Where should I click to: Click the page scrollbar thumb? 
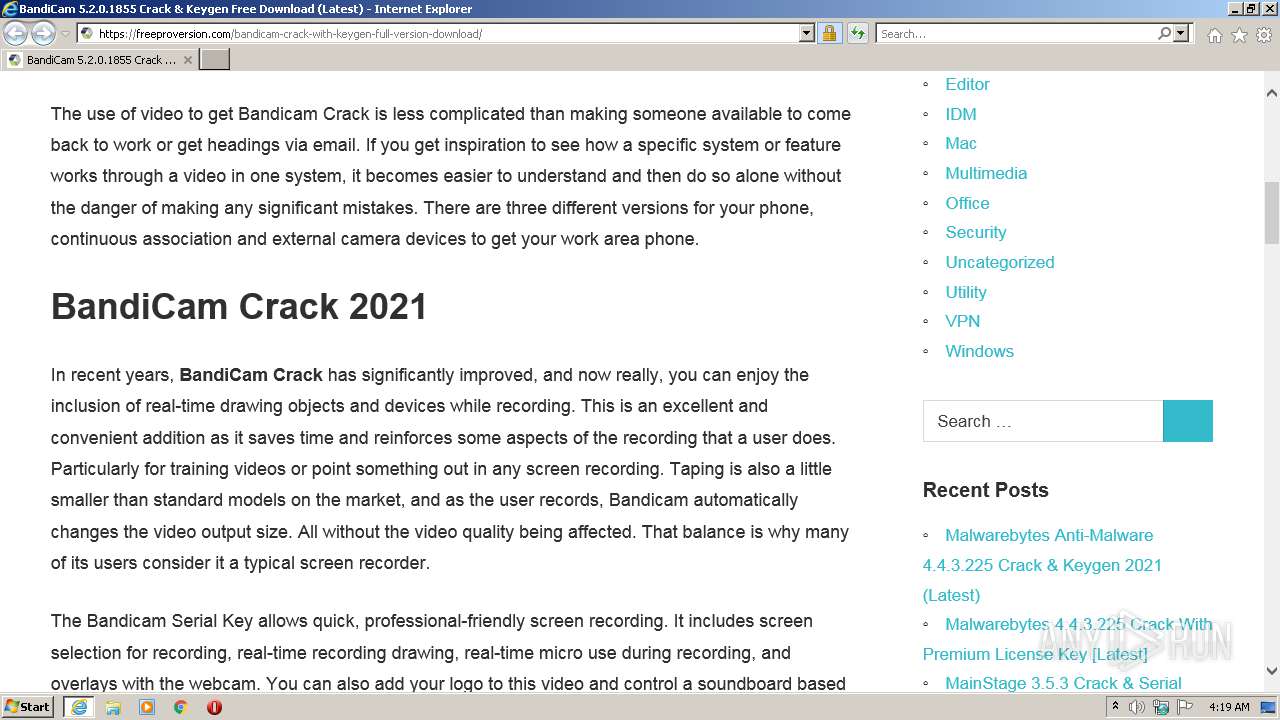point(1271,213)
